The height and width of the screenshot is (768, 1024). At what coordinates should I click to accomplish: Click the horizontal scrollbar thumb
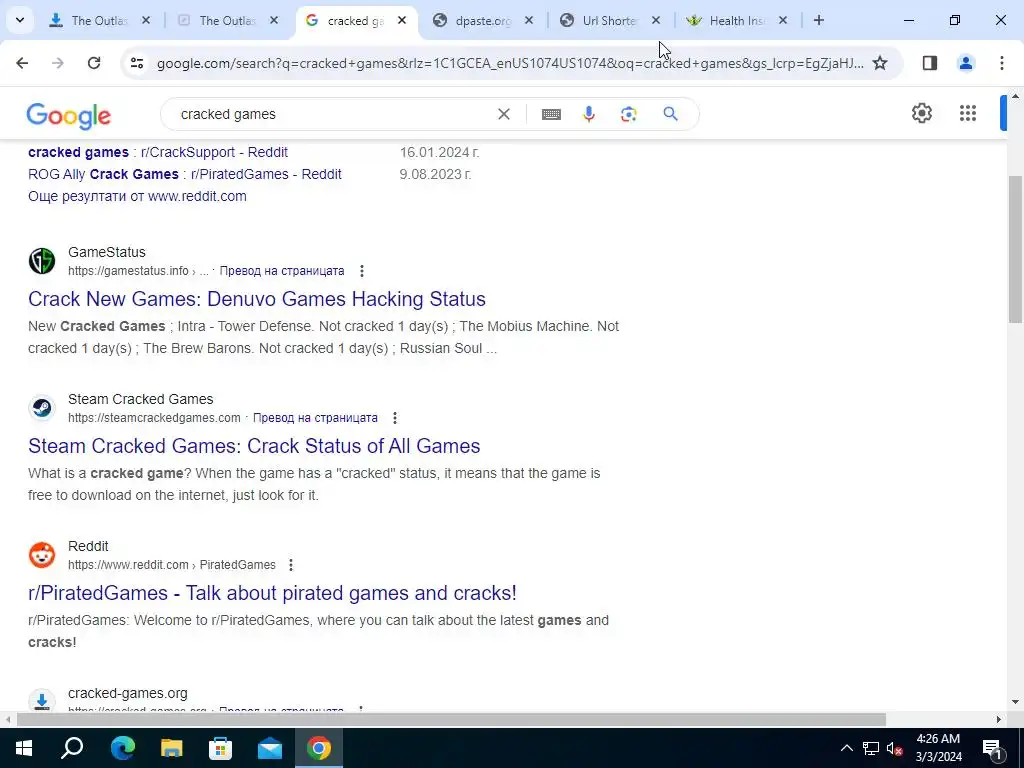(x=451, y=719)
